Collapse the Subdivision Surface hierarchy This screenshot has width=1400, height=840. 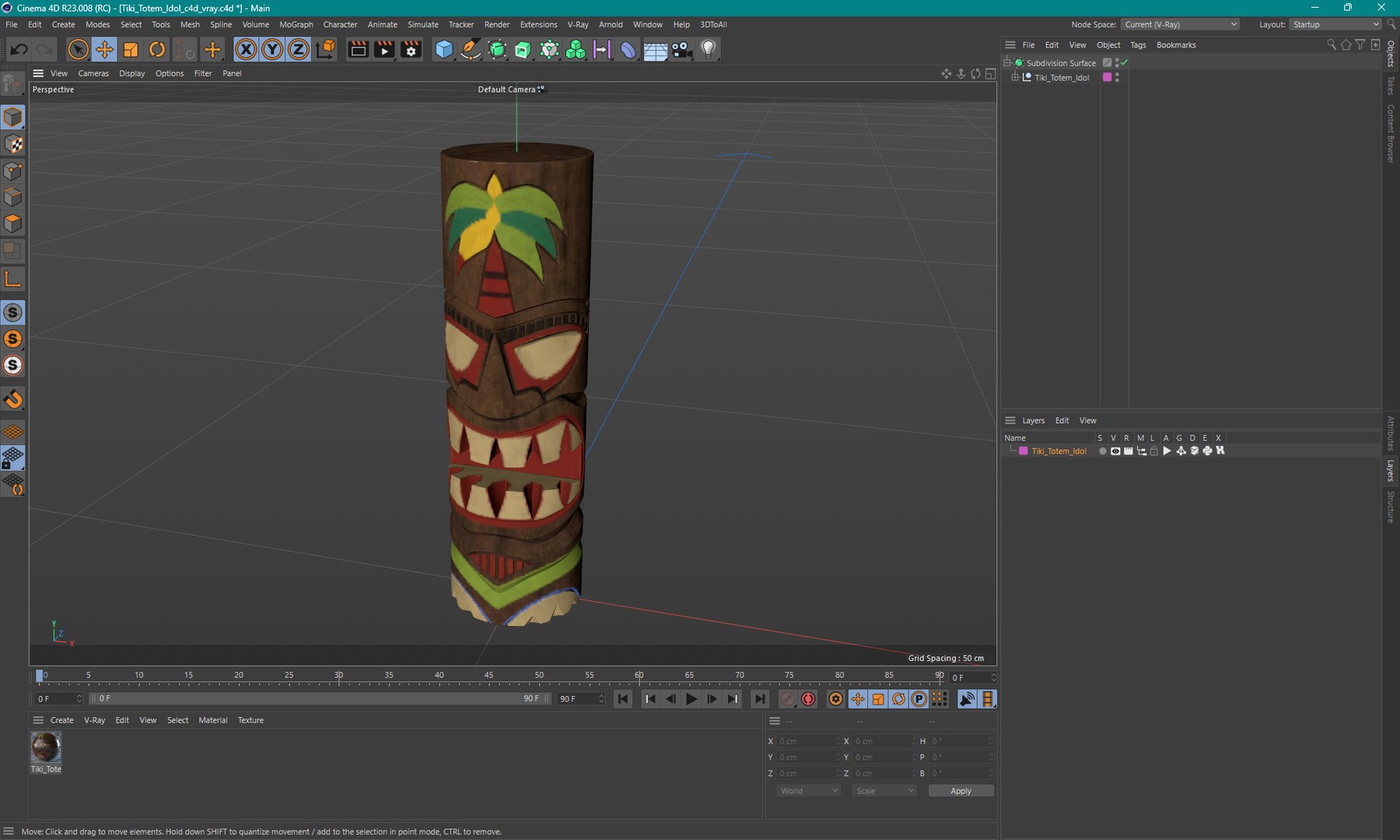1007,63
